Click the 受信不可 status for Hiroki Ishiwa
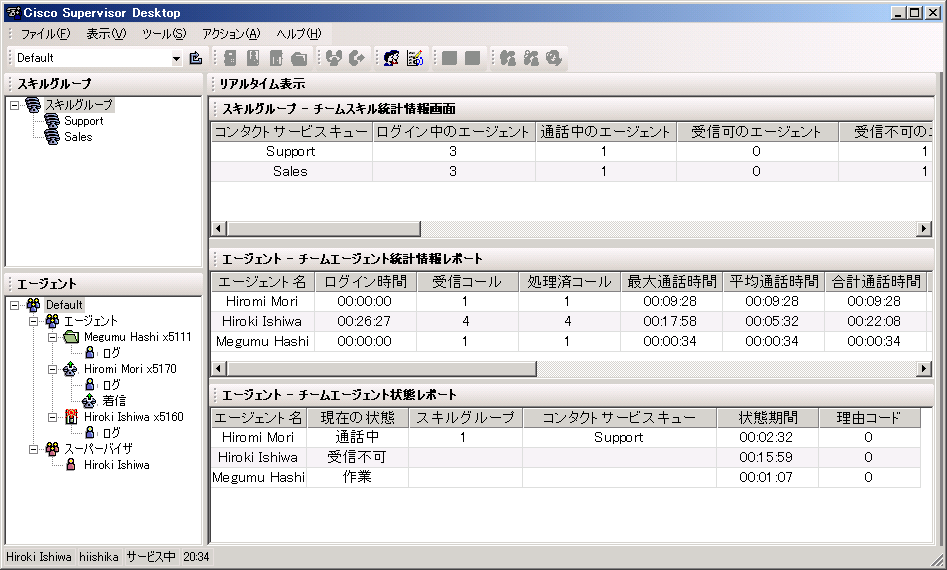This screenshot has width=947, height=570. pyautogui.click(x=358, y=457)
